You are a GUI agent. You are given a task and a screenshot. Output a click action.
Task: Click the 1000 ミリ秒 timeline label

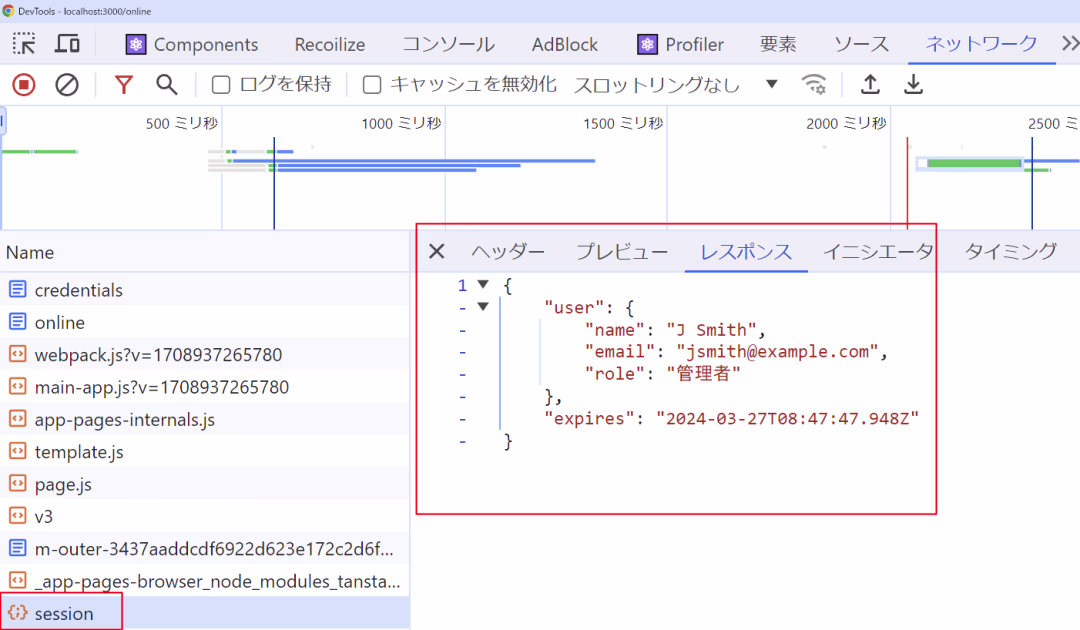[x=401, y=123]
